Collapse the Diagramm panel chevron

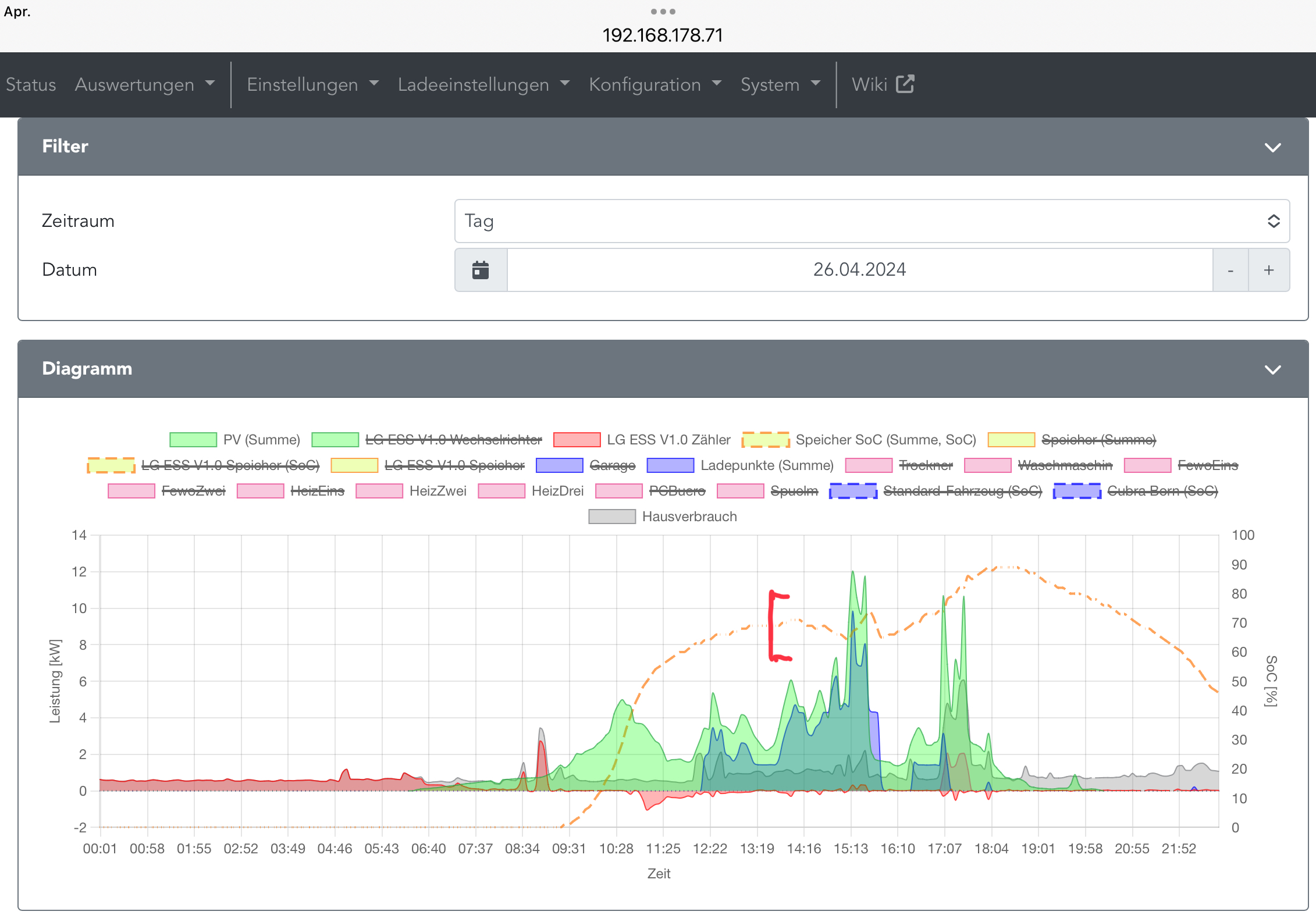click(x=1272, y=369)
